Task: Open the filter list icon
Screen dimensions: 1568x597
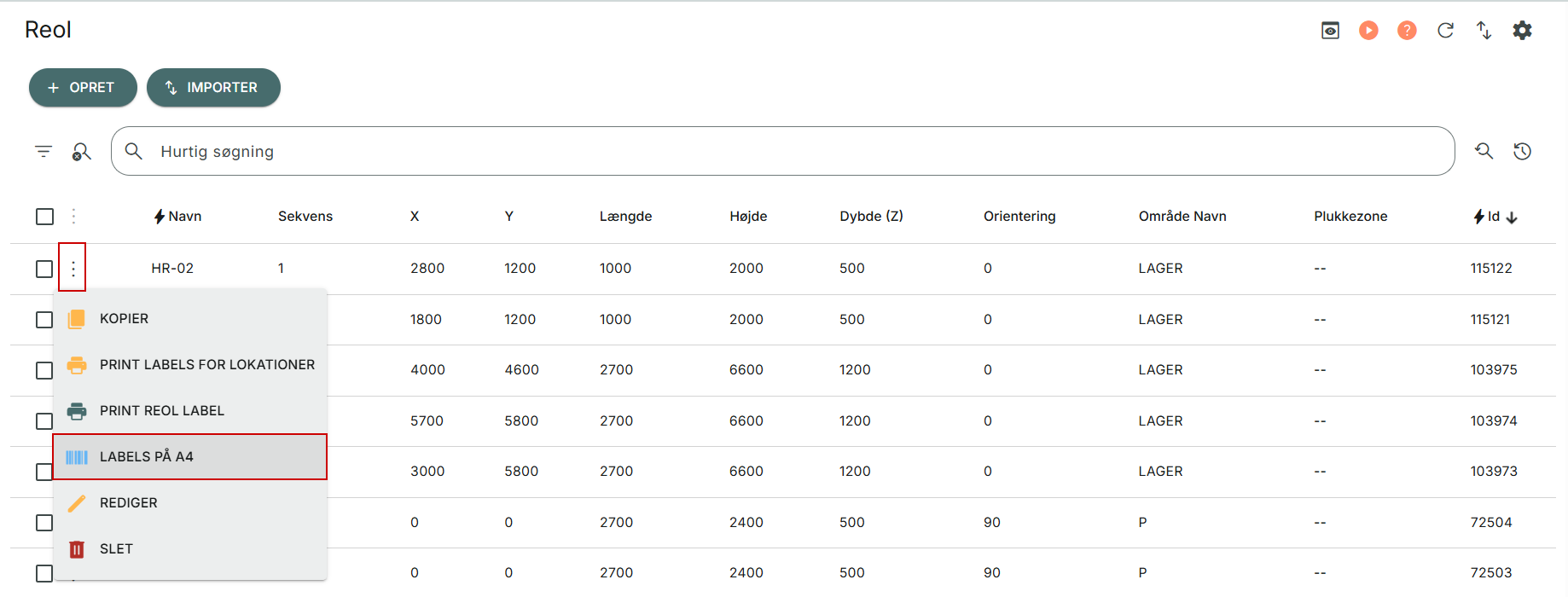Action: click(x=44, y=152)
